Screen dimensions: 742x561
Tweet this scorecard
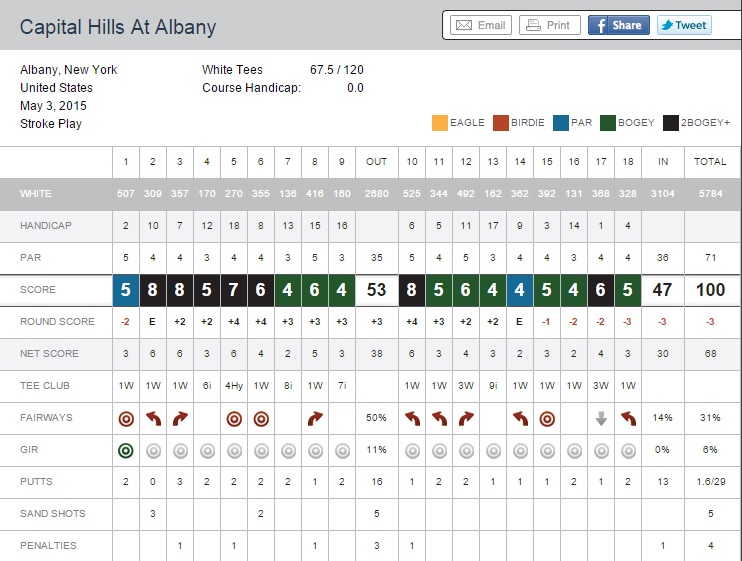pos(684,25)
